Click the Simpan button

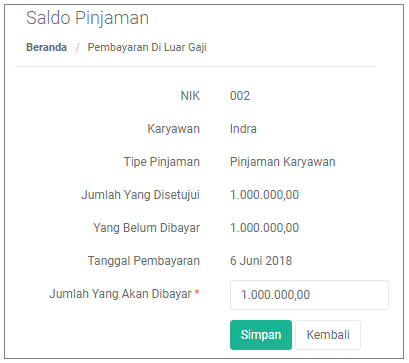[261, 335]
